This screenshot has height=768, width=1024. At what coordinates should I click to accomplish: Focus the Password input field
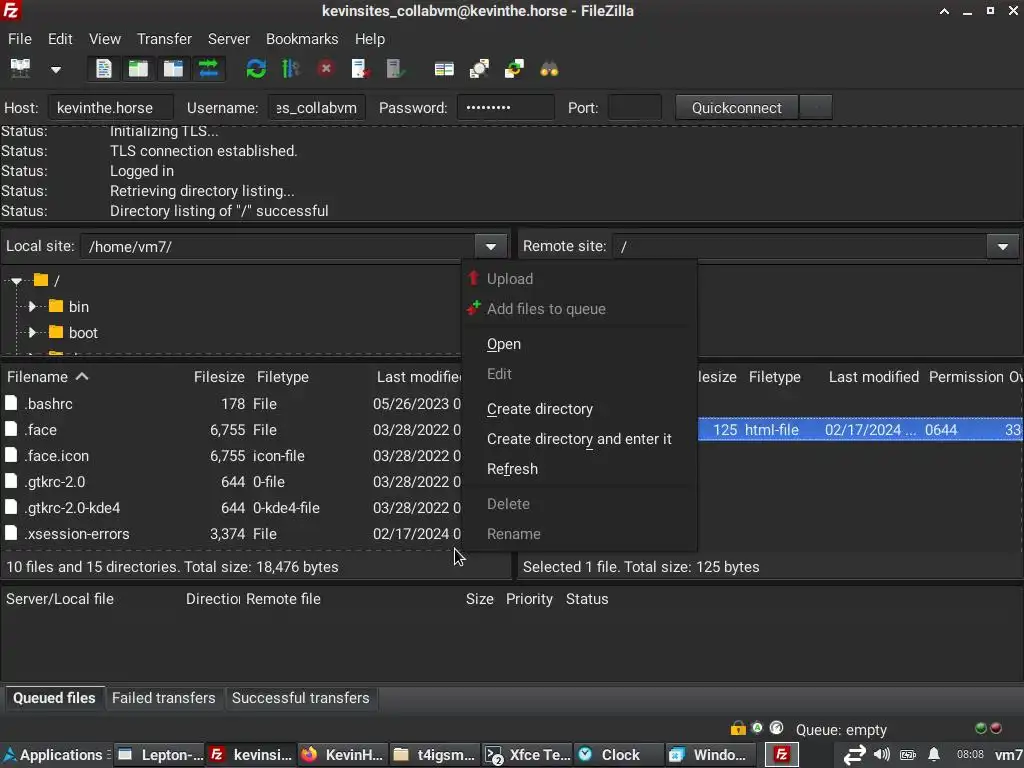pos(505,108)
